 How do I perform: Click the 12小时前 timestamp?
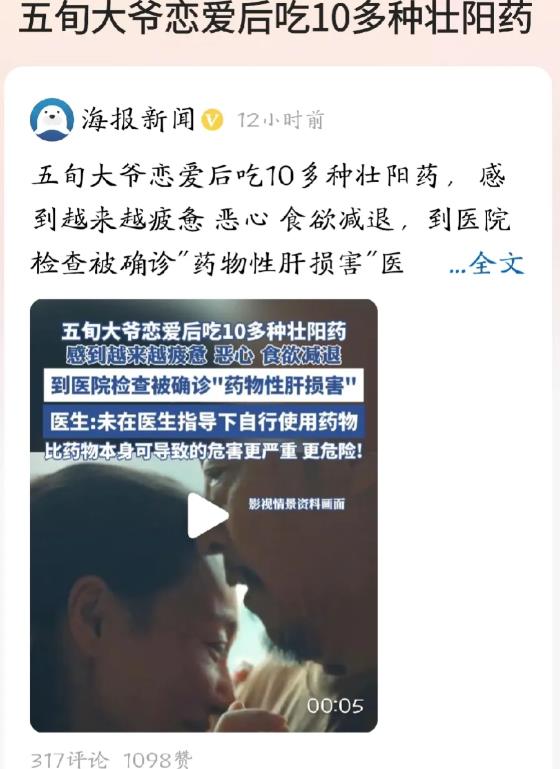tap(280, 120)
